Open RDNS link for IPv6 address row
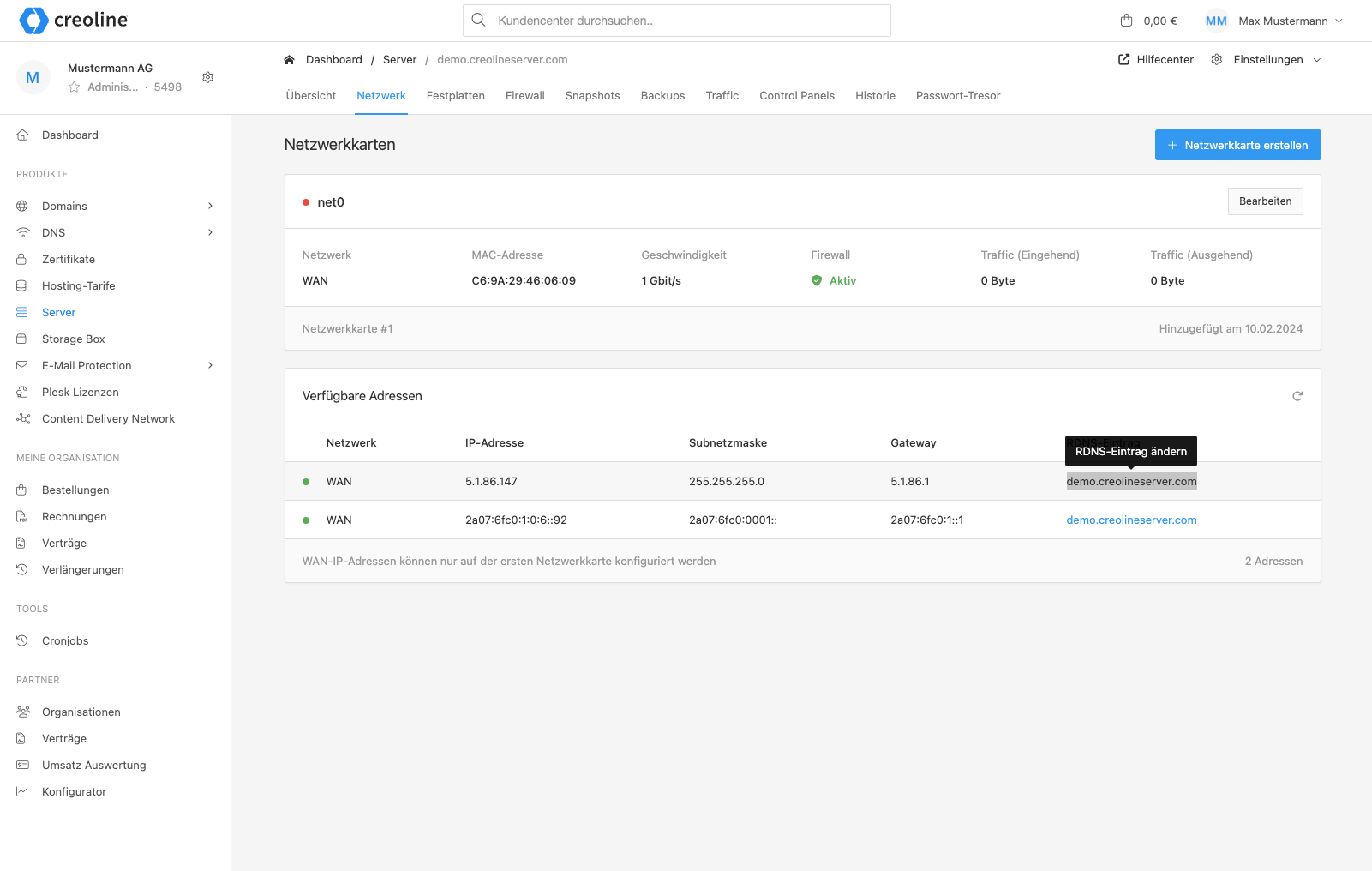 pyautogui.click(x=1131, y=520)
